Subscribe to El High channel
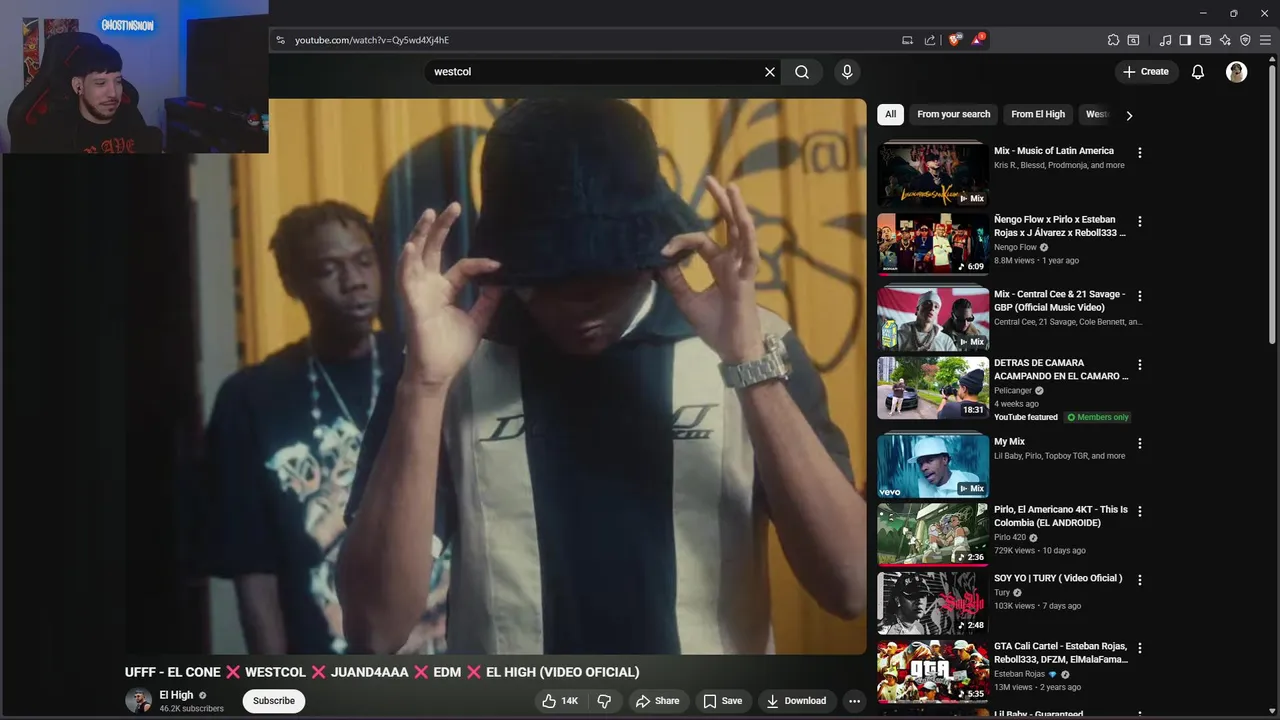1280x720 pixels. coord(274,701)
